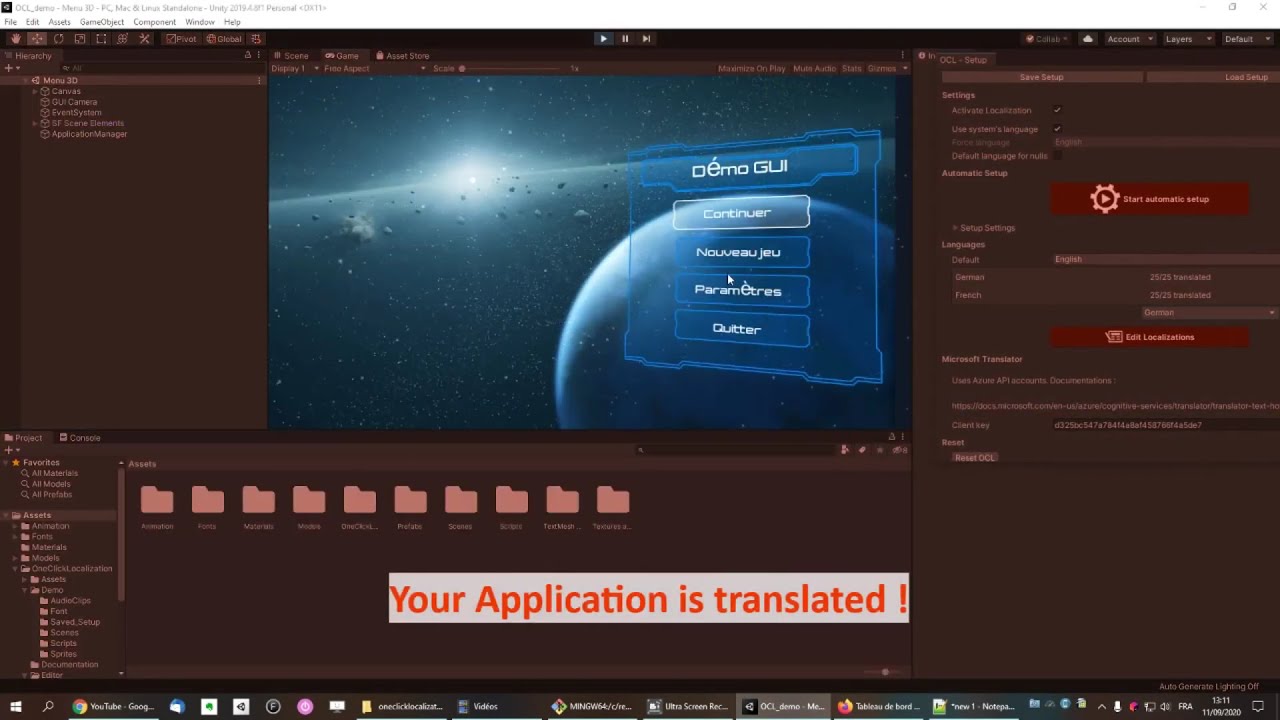Click the Project search field
Screen dimensions: 1280x720
coord(738,450)
